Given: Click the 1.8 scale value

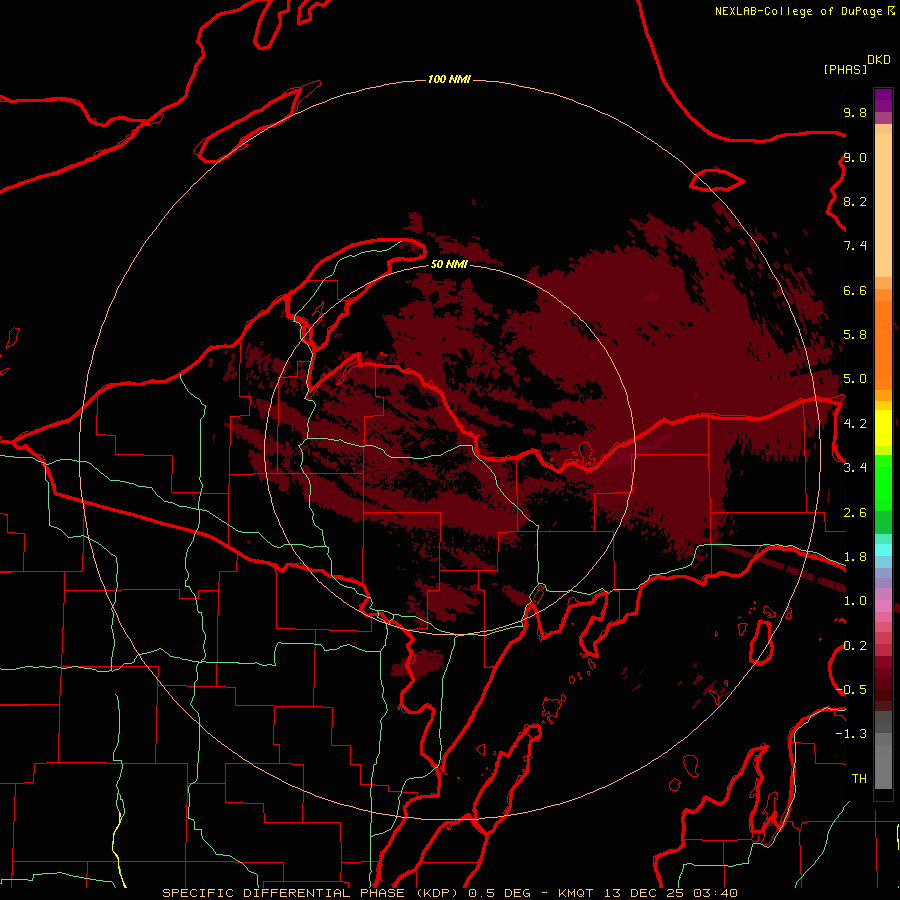Looking at the screenshot, I should tap(855, 557).
